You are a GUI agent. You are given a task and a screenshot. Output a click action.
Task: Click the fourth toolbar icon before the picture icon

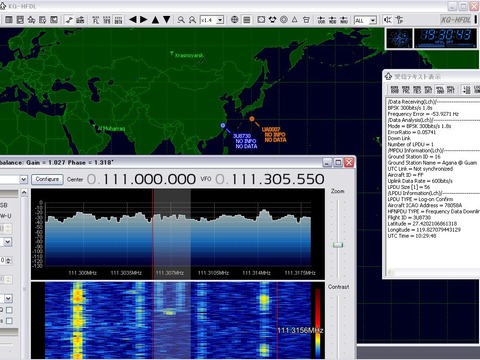point(43,20)
